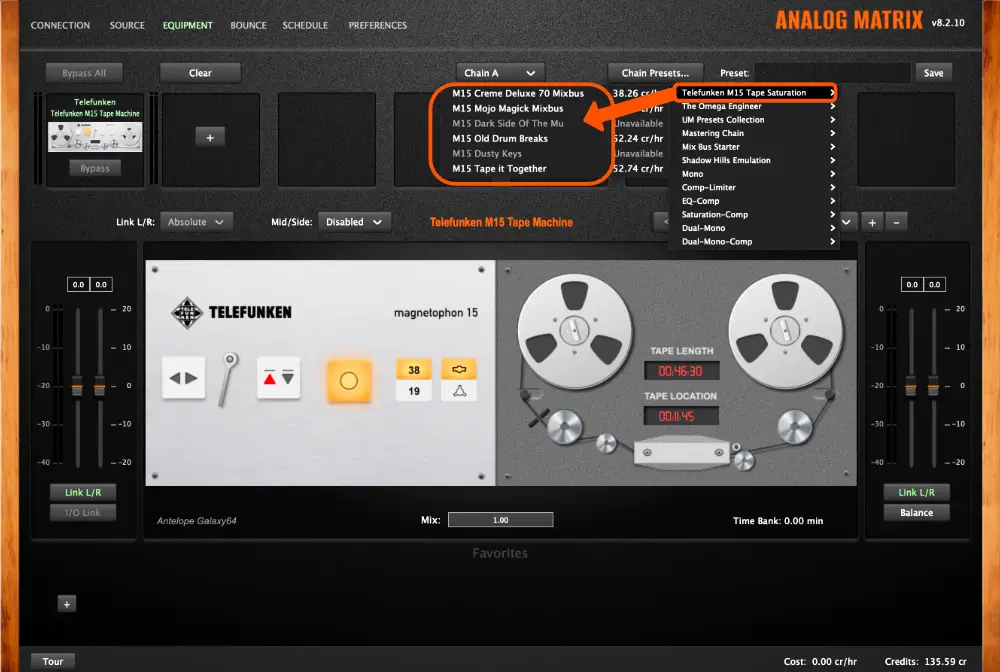Click the Tape Length display
The height and width of the screenshot is (672, 1000).
coord(681,371)
